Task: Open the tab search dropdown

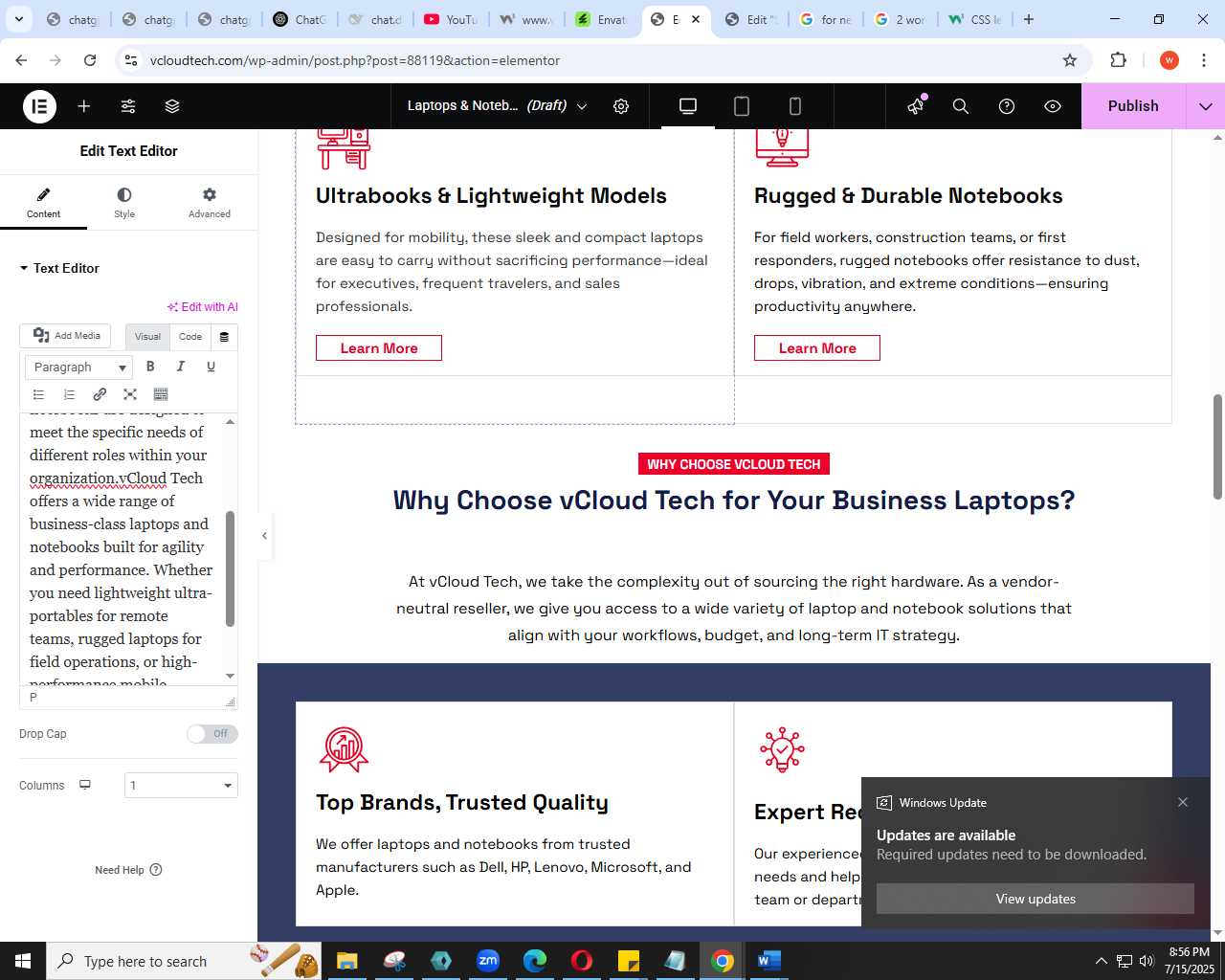Action: [18, 19]
